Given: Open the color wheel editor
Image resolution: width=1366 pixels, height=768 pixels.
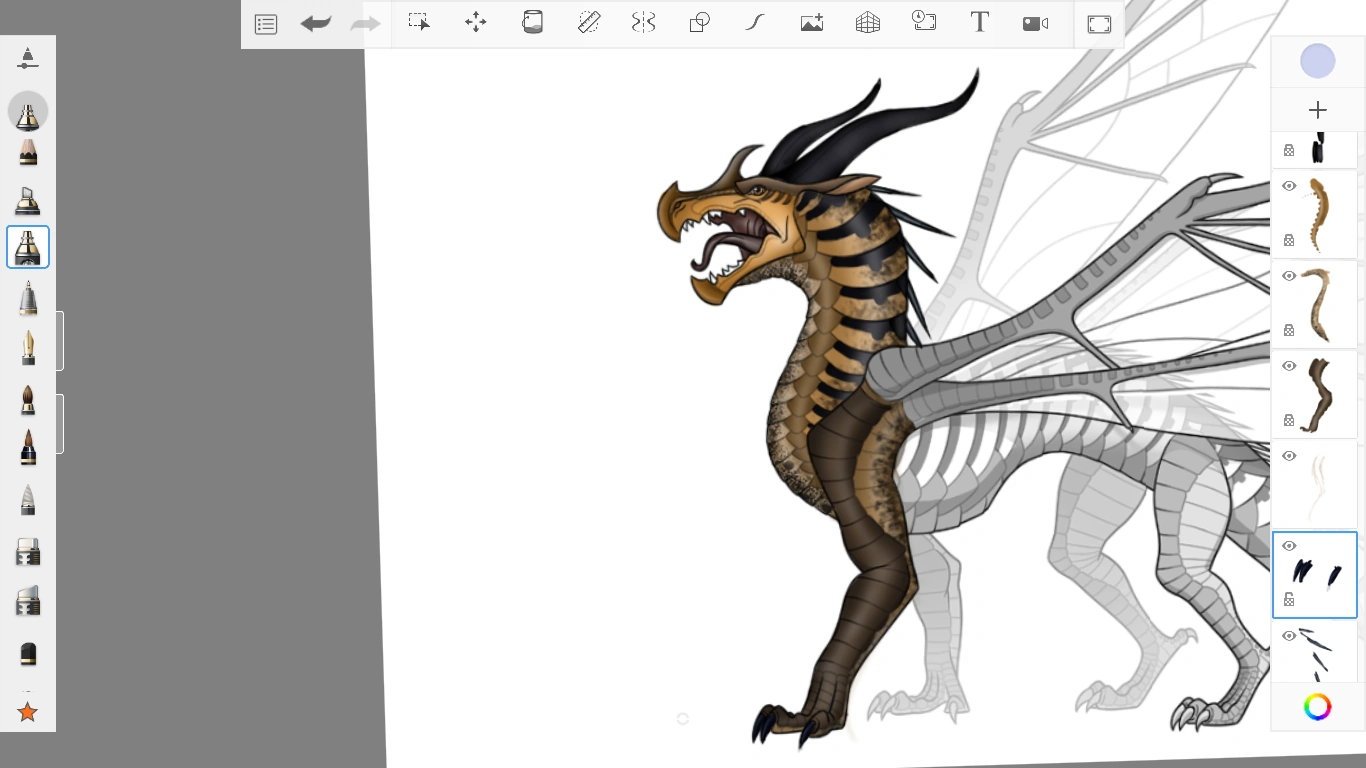Looking at the screenshot, I should click(x=1317, y=707).
